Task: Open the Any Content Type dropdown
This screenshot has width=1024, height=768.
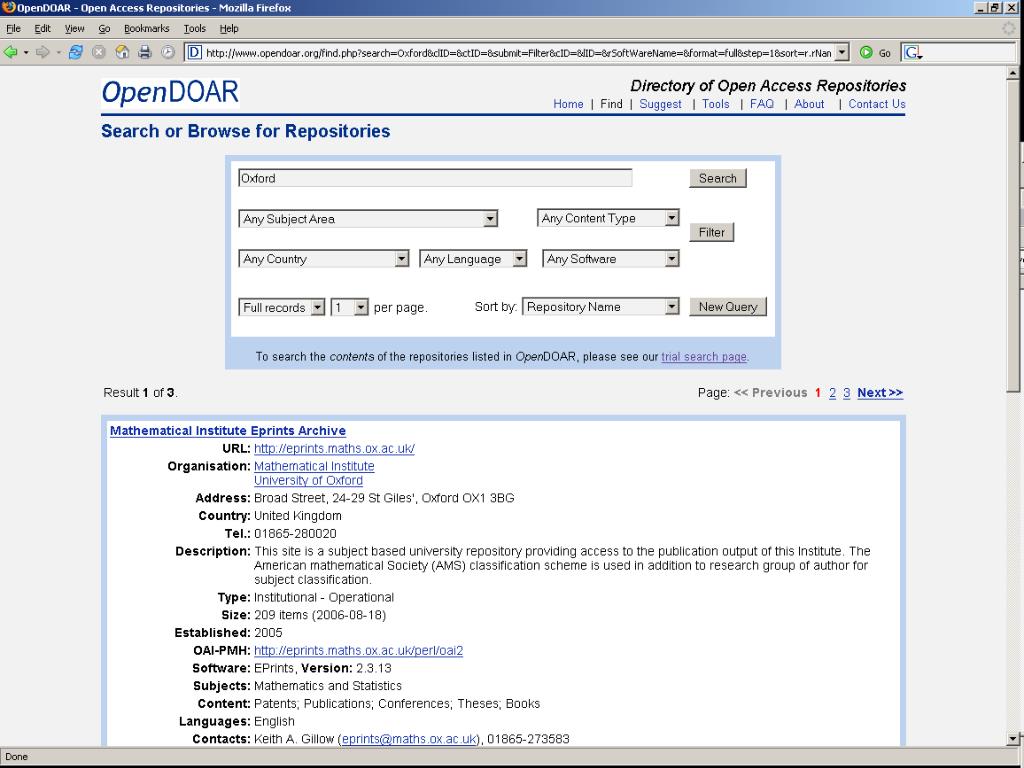Action: [608, 218]
